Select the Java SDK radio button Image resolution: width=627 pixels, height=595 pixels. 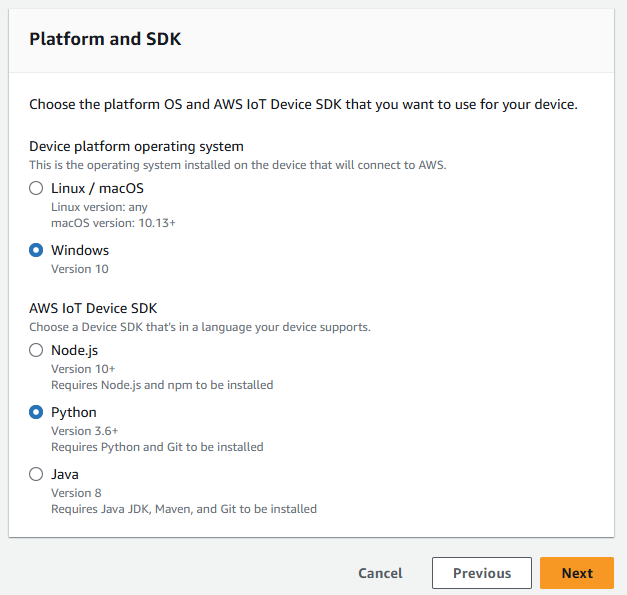click(36, 475)
